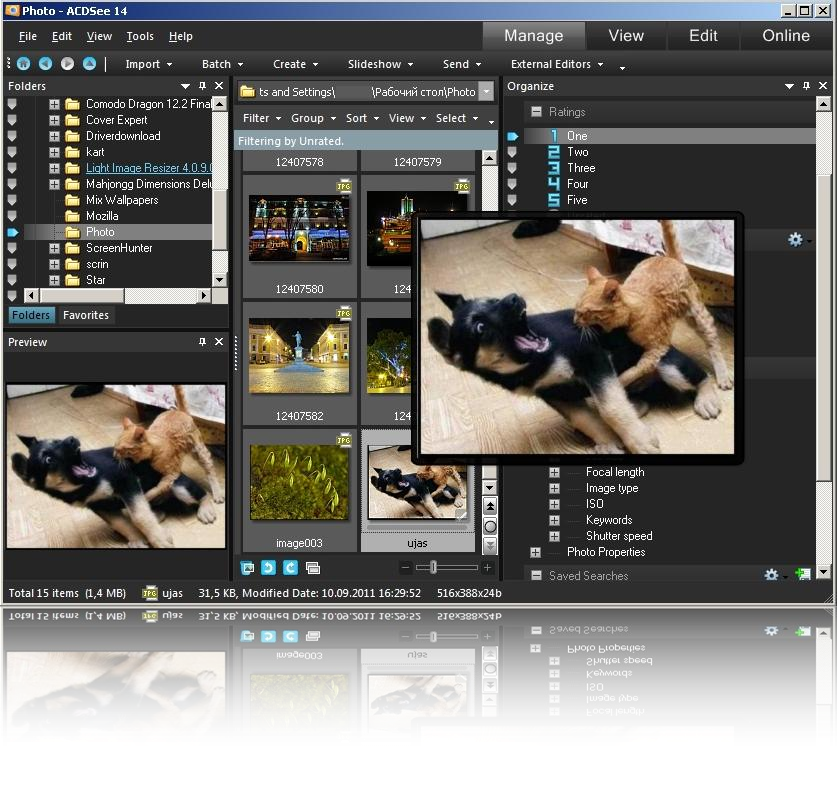Close the Organize panel

click(823, 85)
